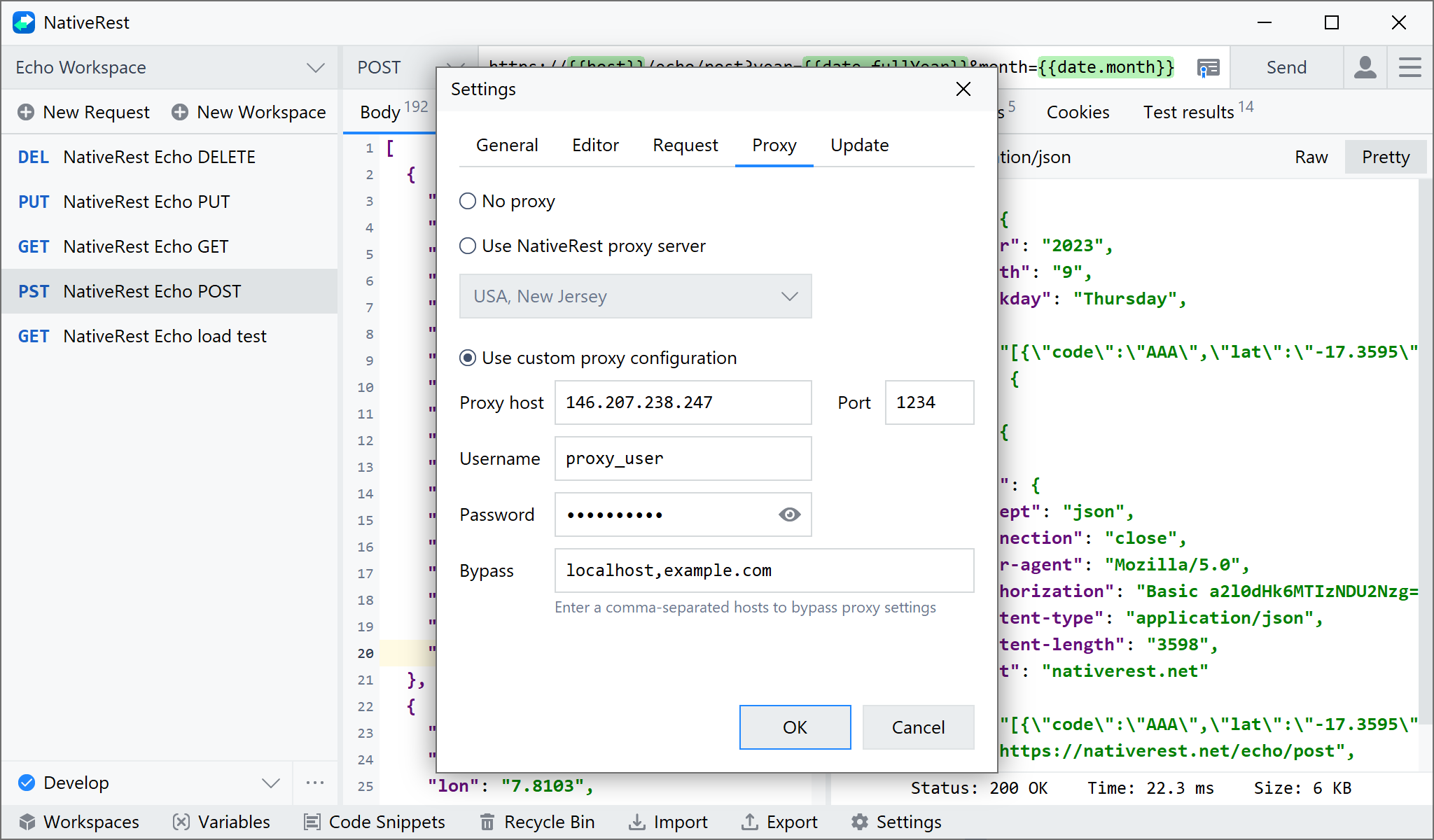Click the "Thursday" value in response
The width and height of the screenshot is (1434, 840).
tap(1125, 299)
